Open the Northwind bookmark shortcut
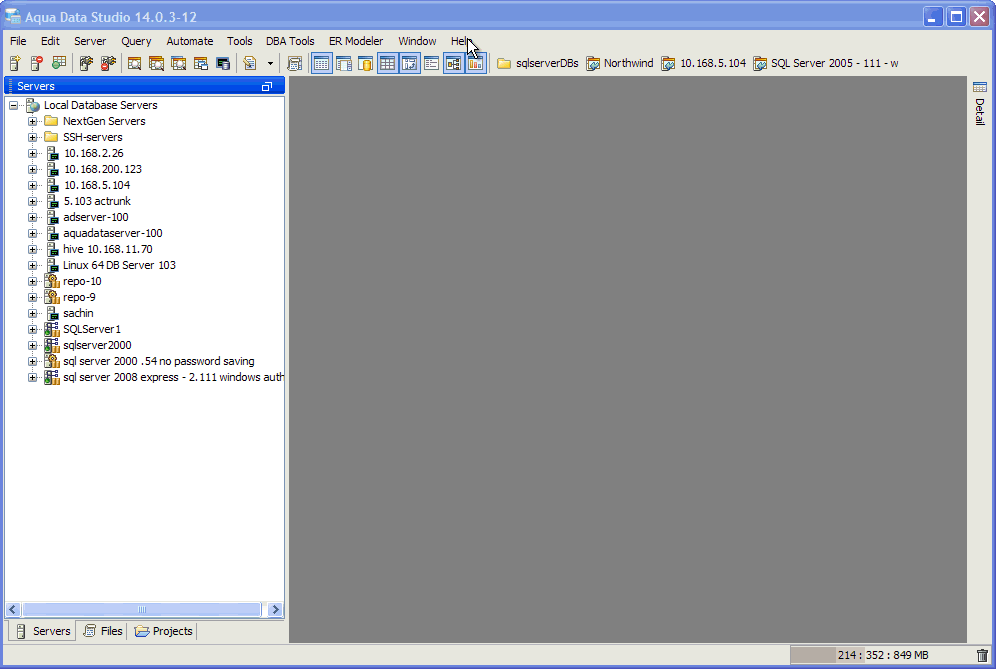 tap(619, 63)
